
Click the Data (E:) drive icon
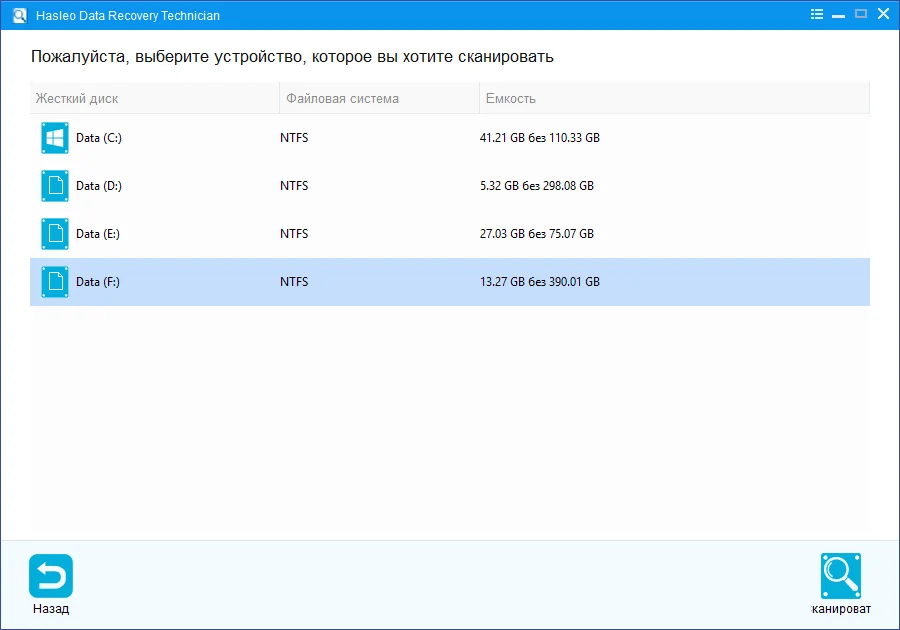55,234
